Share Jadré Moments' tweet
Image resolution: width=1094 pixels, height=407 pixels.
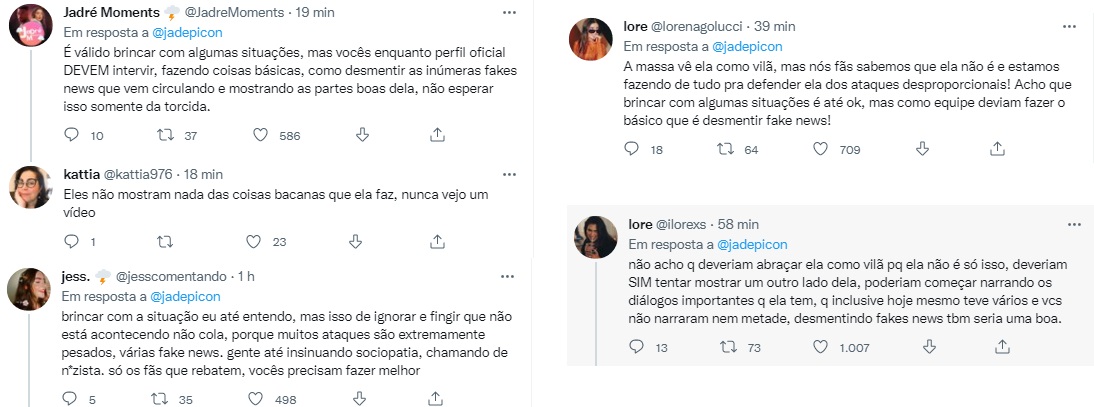(x=437, y=135)
